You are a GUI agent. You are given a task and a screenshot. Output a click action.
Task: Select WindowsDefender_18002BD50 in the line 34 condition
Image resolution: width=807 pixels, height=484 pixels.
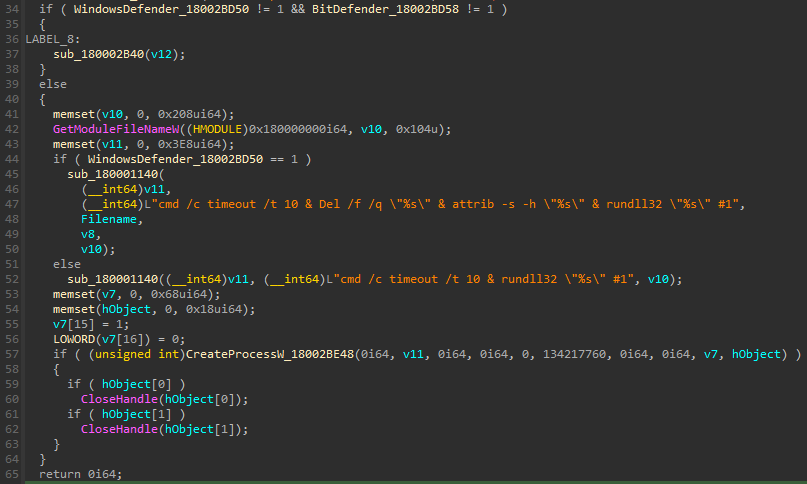click(161, 9)
